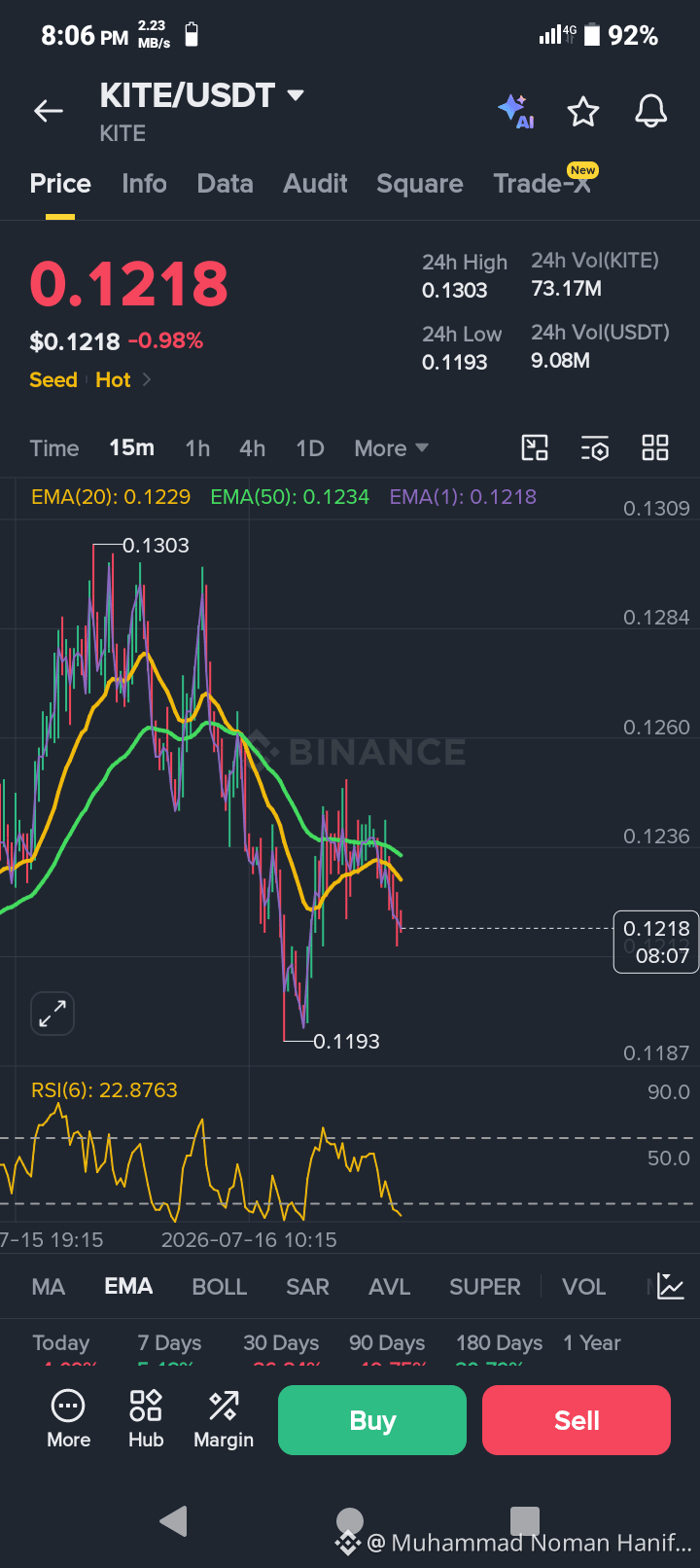The width and height of the screenshot is (700, 1568).
Task: Toggle the SUPER indicator
Action: (485, 1286)
